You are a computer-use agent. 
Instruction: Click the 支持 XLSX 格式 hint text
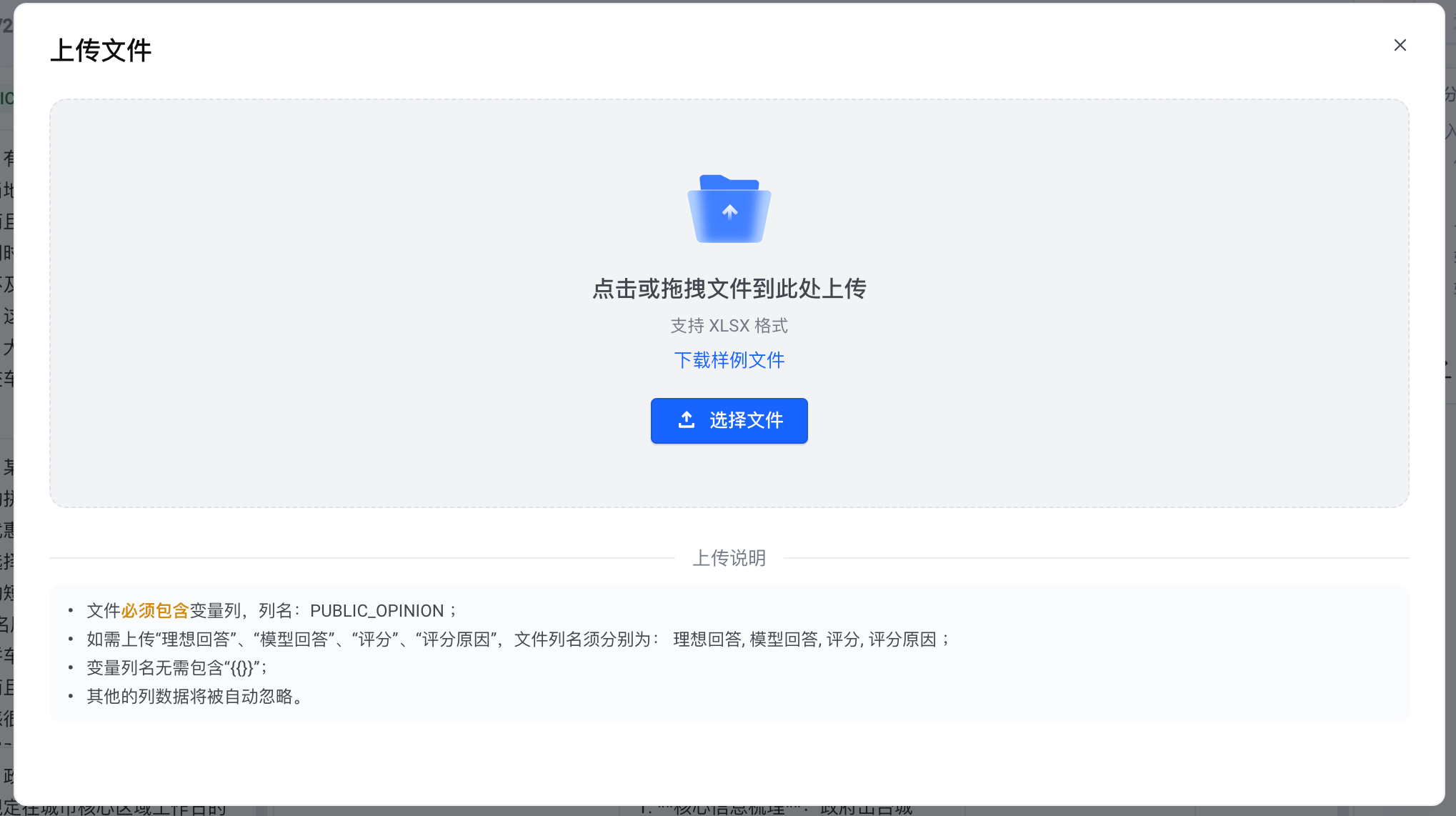[729, 326]
